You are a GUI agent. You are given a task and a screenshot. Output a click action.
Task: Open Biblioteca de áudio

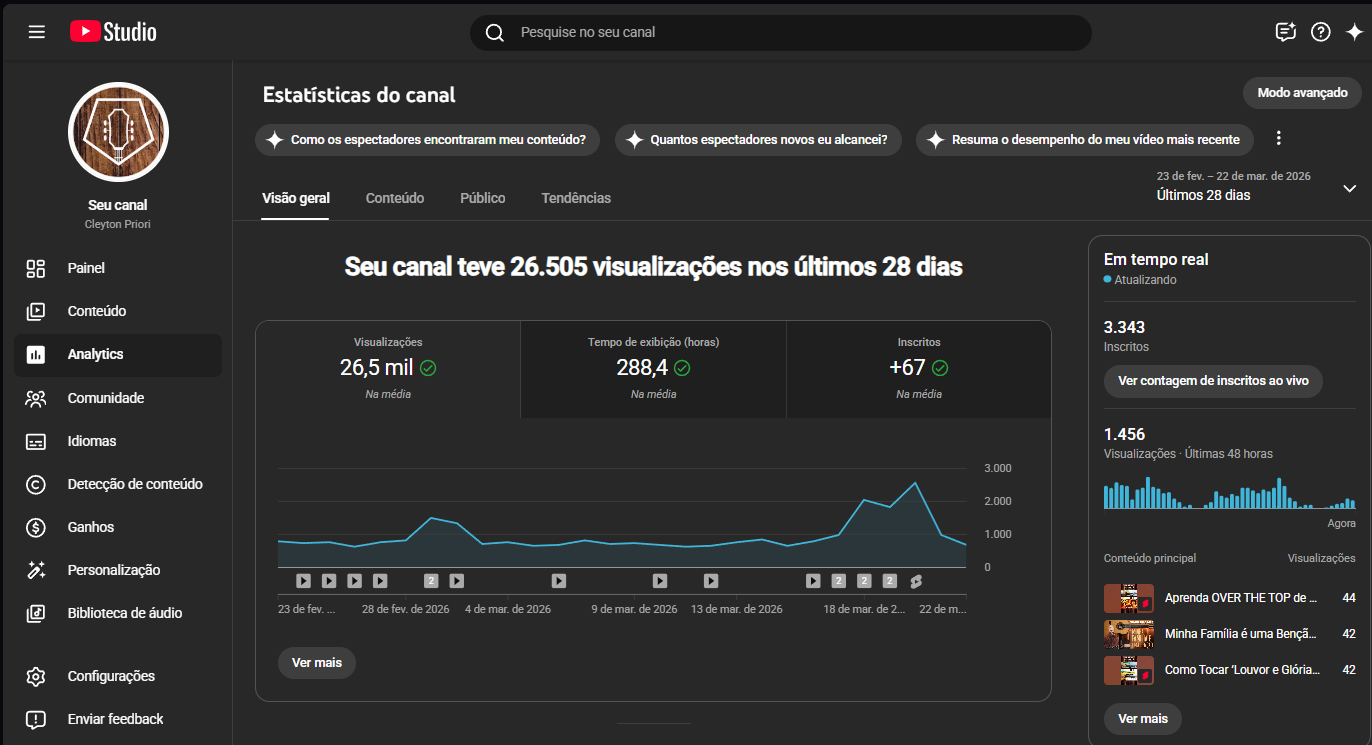coord(124,613)
